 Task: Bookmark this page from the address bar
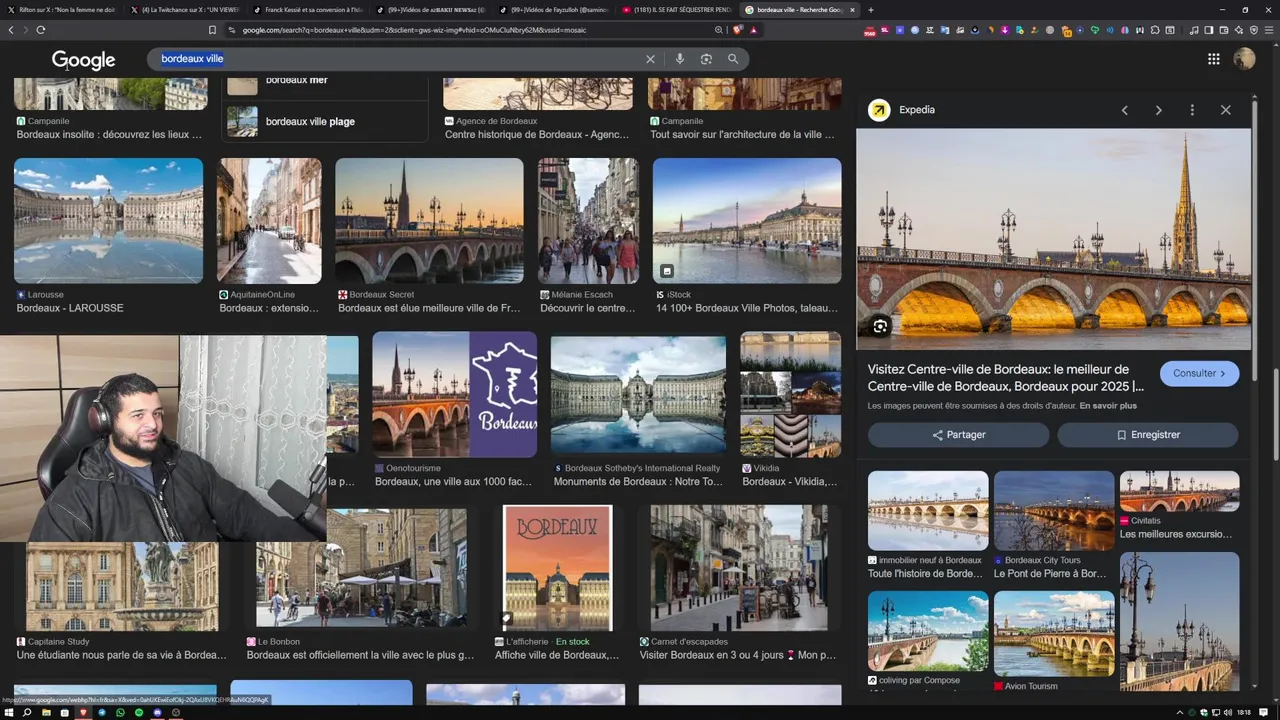pyautogui.click(x=212, y=30)
